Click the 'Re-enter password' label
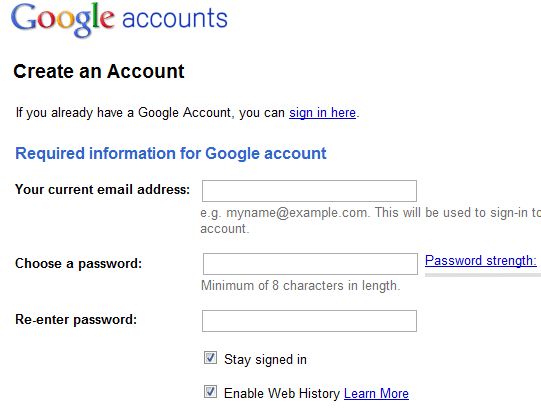Screen dimensions: 541x413 click(x=76, y=319)
